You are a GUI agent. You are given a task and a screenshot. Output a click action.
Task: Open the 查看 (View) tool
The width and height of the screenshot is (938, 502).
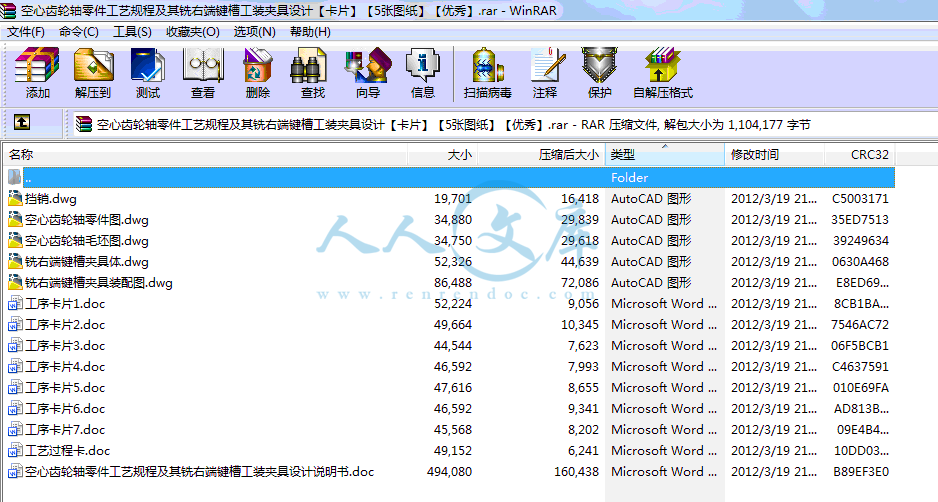[203, 72]
